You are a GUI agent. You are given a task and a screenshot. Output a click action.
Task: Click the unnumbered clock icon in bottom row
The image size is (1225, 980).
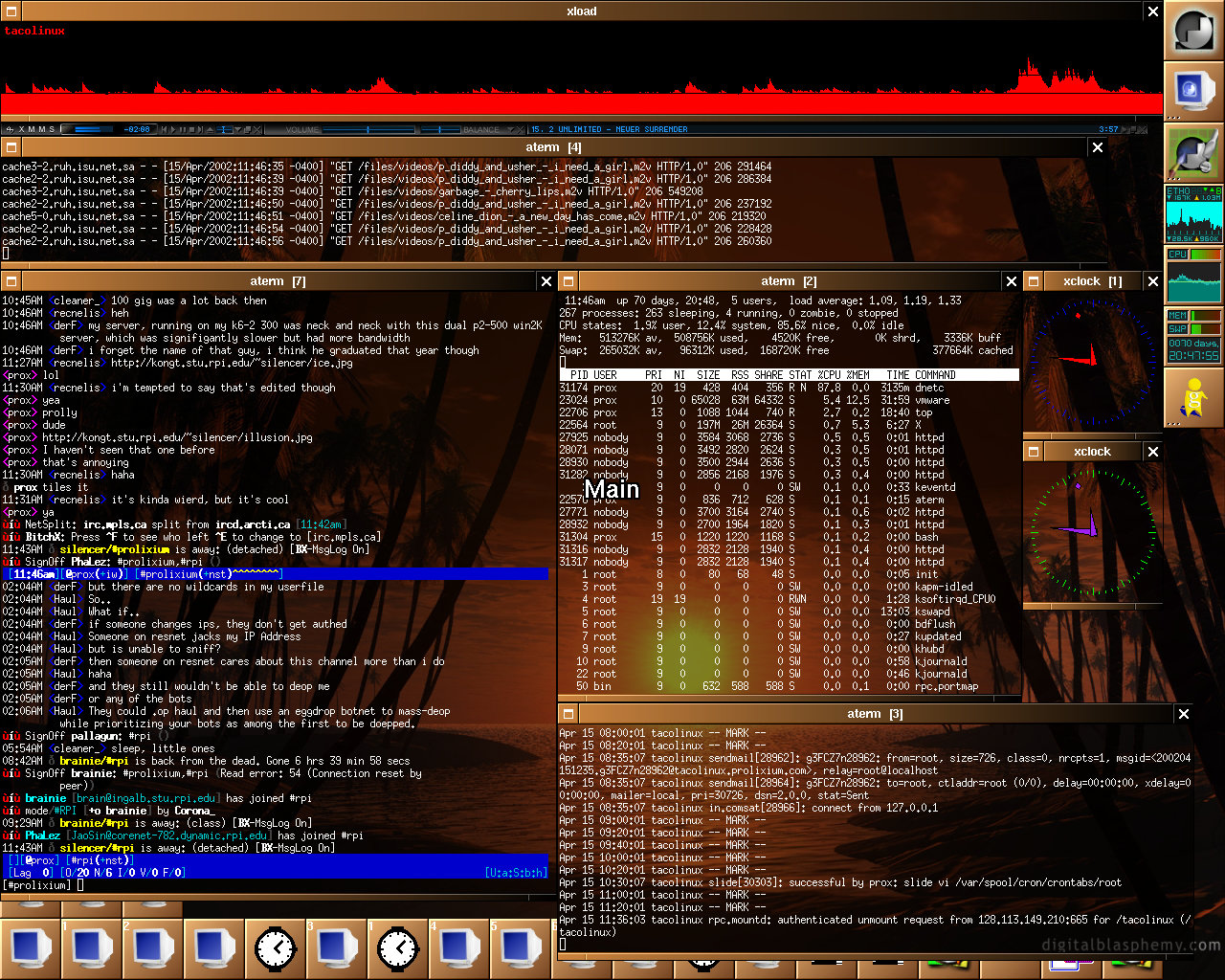[x=276, y=947]
